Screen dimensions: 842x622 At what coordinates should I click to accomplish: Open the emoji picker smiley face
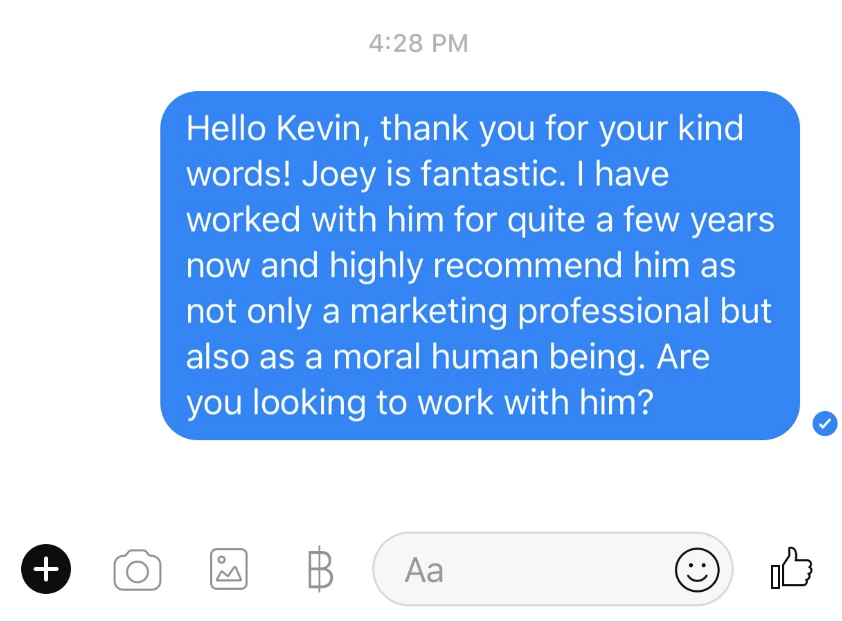[697, 569]
